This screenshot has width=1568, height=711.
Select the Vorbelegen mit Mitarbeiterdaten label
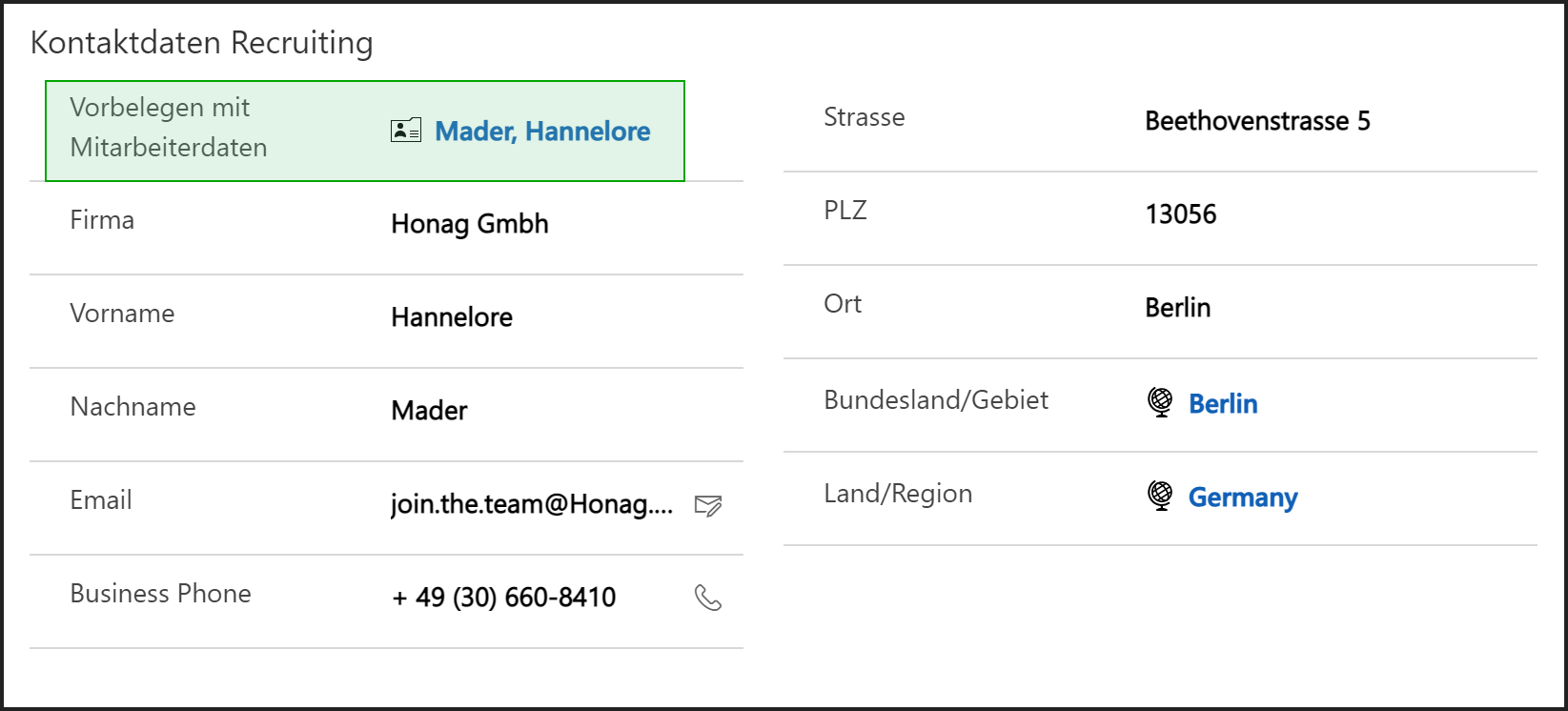[169, 128]
